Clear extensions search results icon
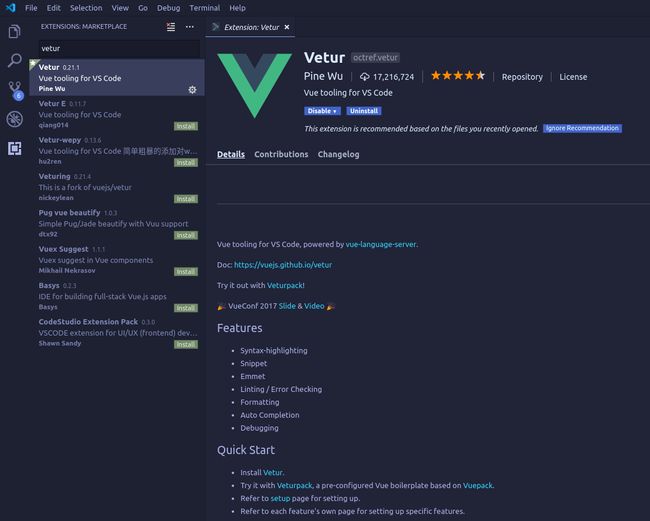 pyautogui.click(x=171, y=27)
